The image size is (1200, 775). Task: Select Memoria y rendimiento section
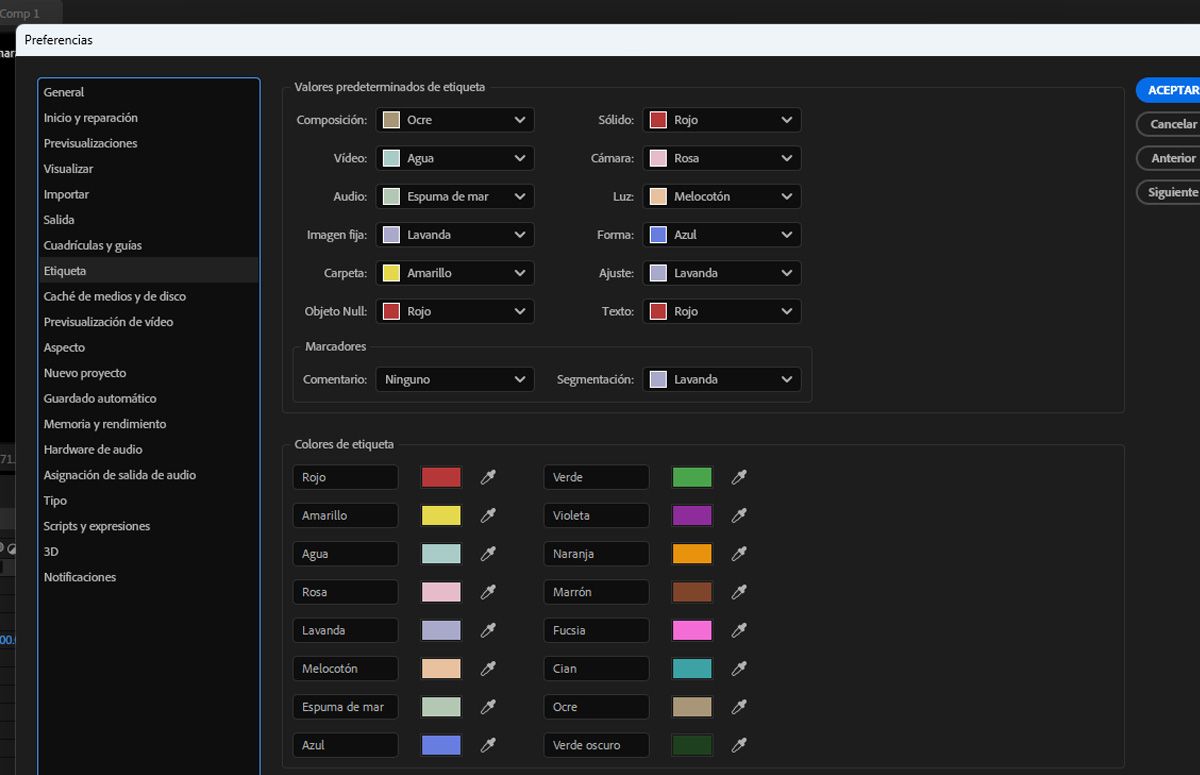tap(149, 424)
